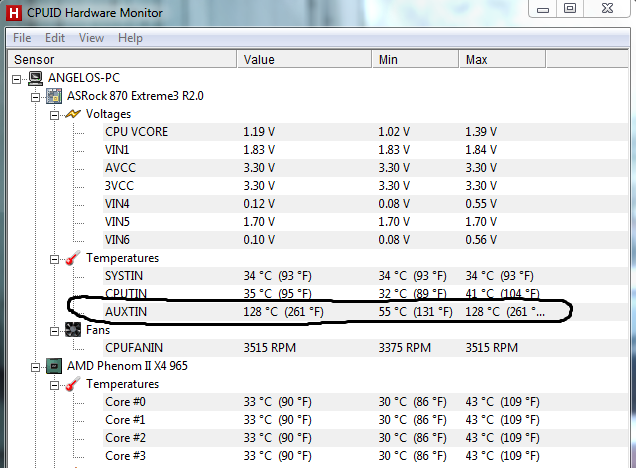Collapse the Phenom Temperatures section
Image resolution: width=636 pixels, height=468 pixels.
(x=54, y=385)
